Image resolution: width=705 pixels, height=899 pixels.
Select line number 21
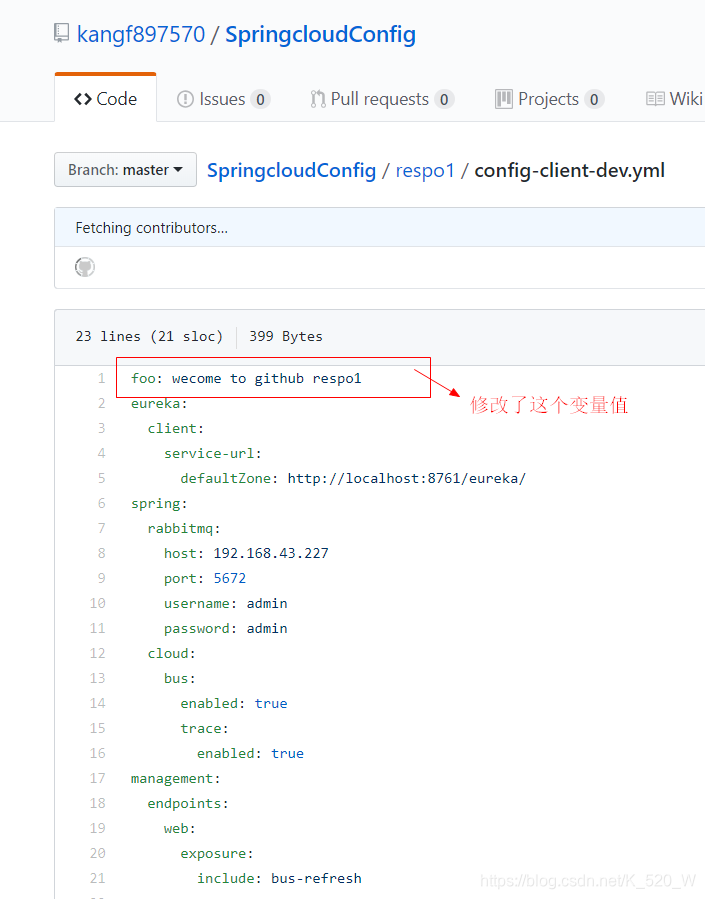click(97, 878)
